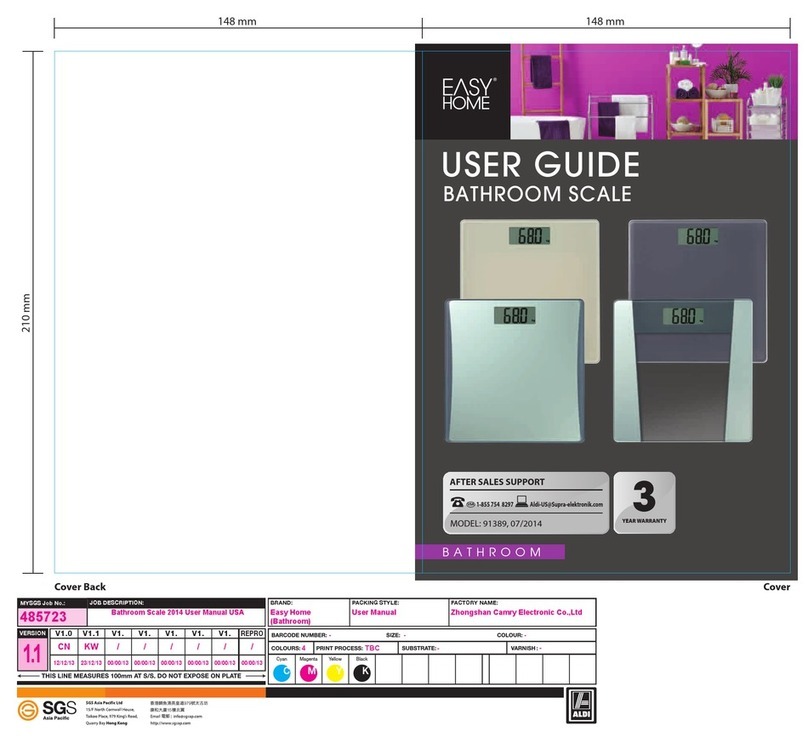The image size is (808, 743).
Task: Click the "Cover Back" label
Action: coord(80,587)
